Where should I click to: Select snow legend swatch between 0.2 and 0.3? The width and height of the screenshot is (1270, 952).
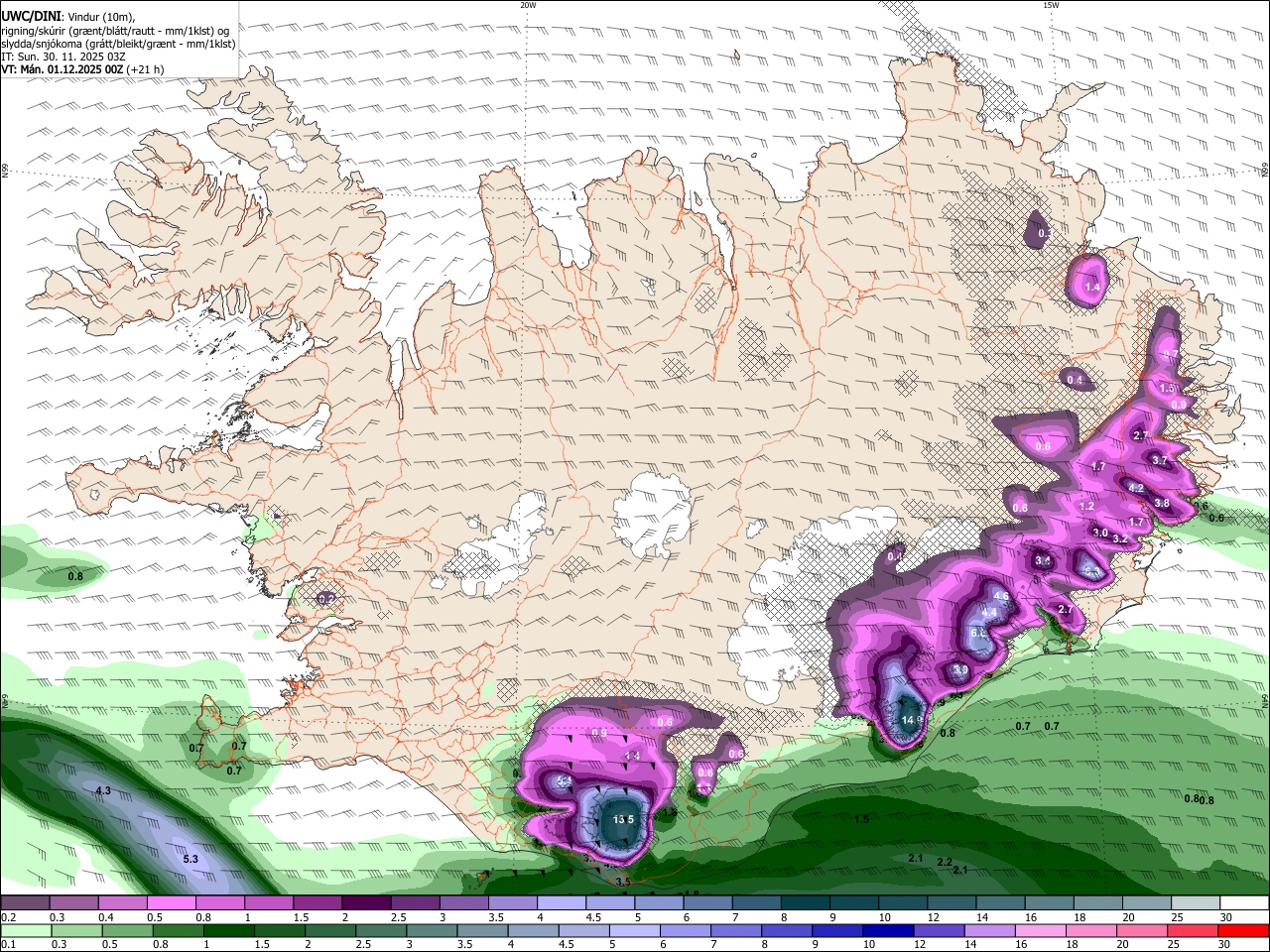coord(25,903)
